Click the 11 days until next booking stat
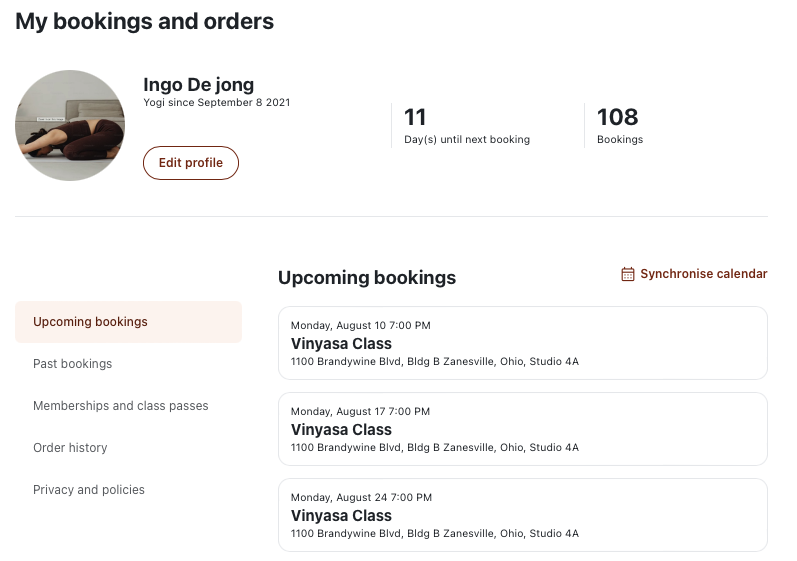 [467, 126]
